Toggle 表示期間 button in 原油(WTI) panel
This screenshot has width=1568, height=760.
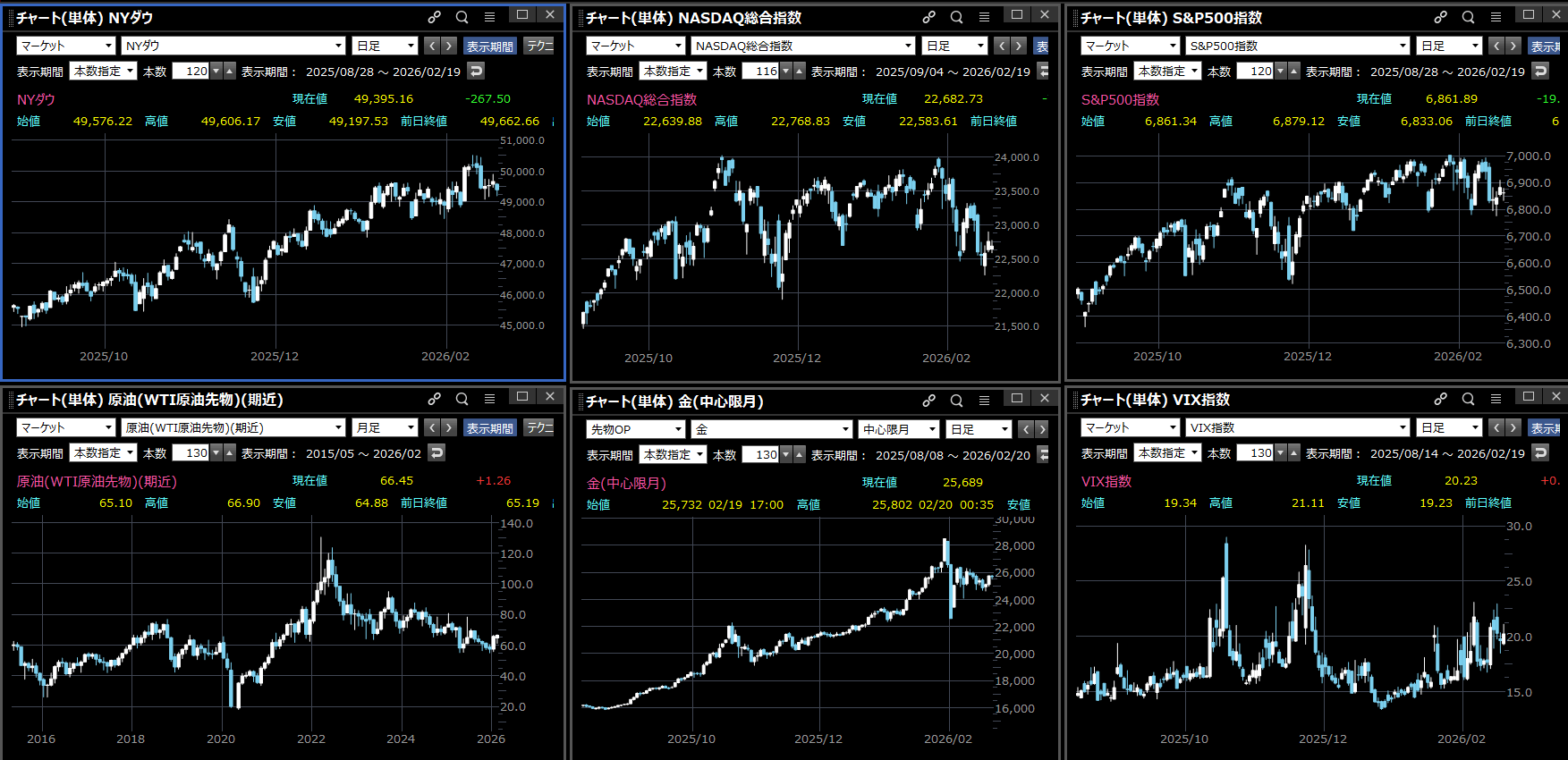[x=489, y=428]
